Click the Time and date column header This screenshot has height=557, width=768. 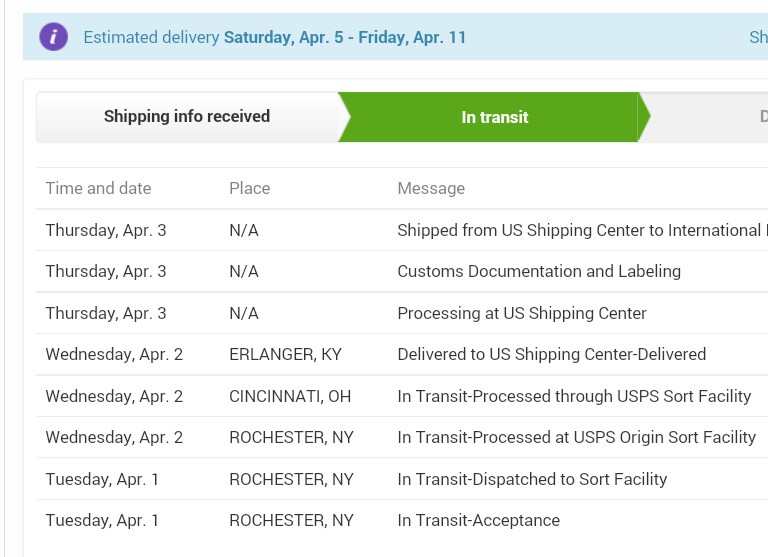(x=98, y=188)
